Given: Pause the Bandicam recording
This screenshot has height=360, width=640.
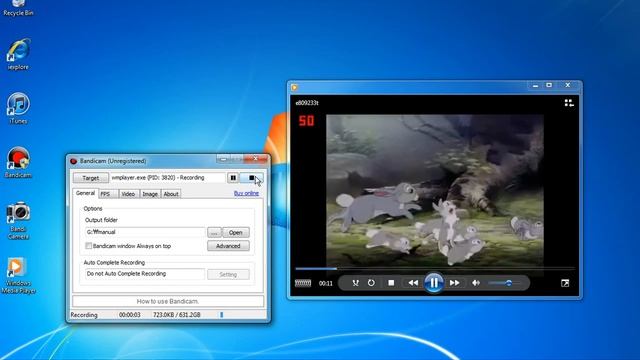Looking at the screenshot, I should coord(233,178).
